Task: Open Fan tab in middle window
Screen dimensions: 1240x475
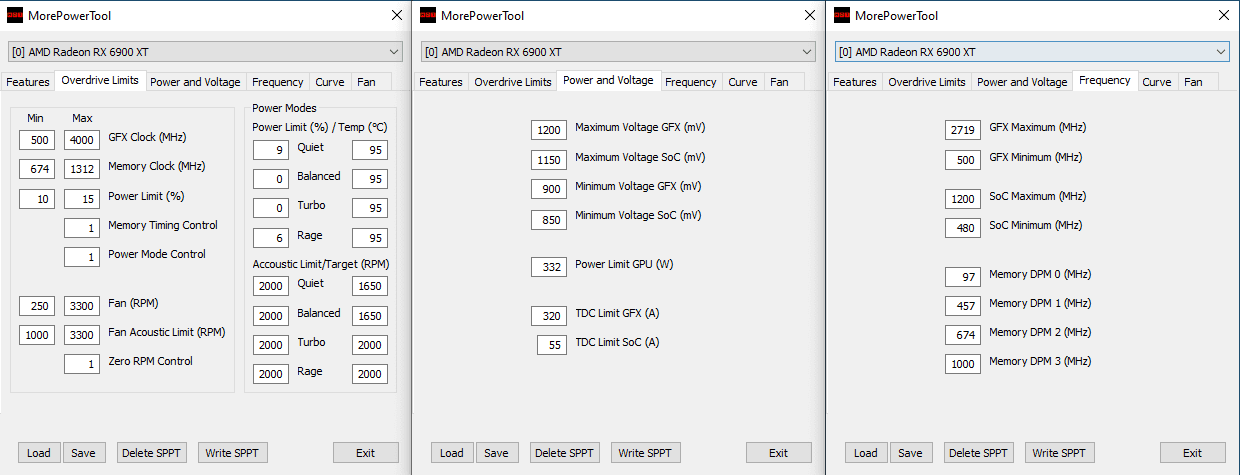Action: (x=779, y=82)
